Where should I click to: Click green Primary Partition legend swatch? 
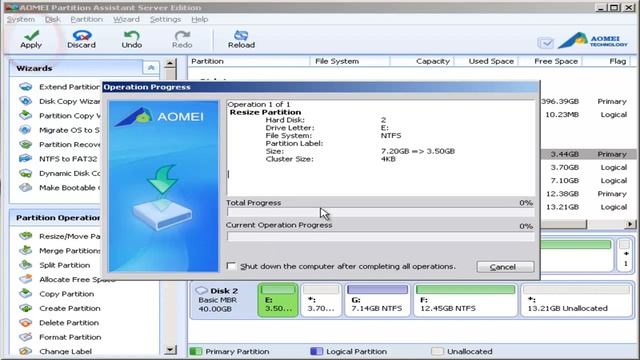click(196, 351)
